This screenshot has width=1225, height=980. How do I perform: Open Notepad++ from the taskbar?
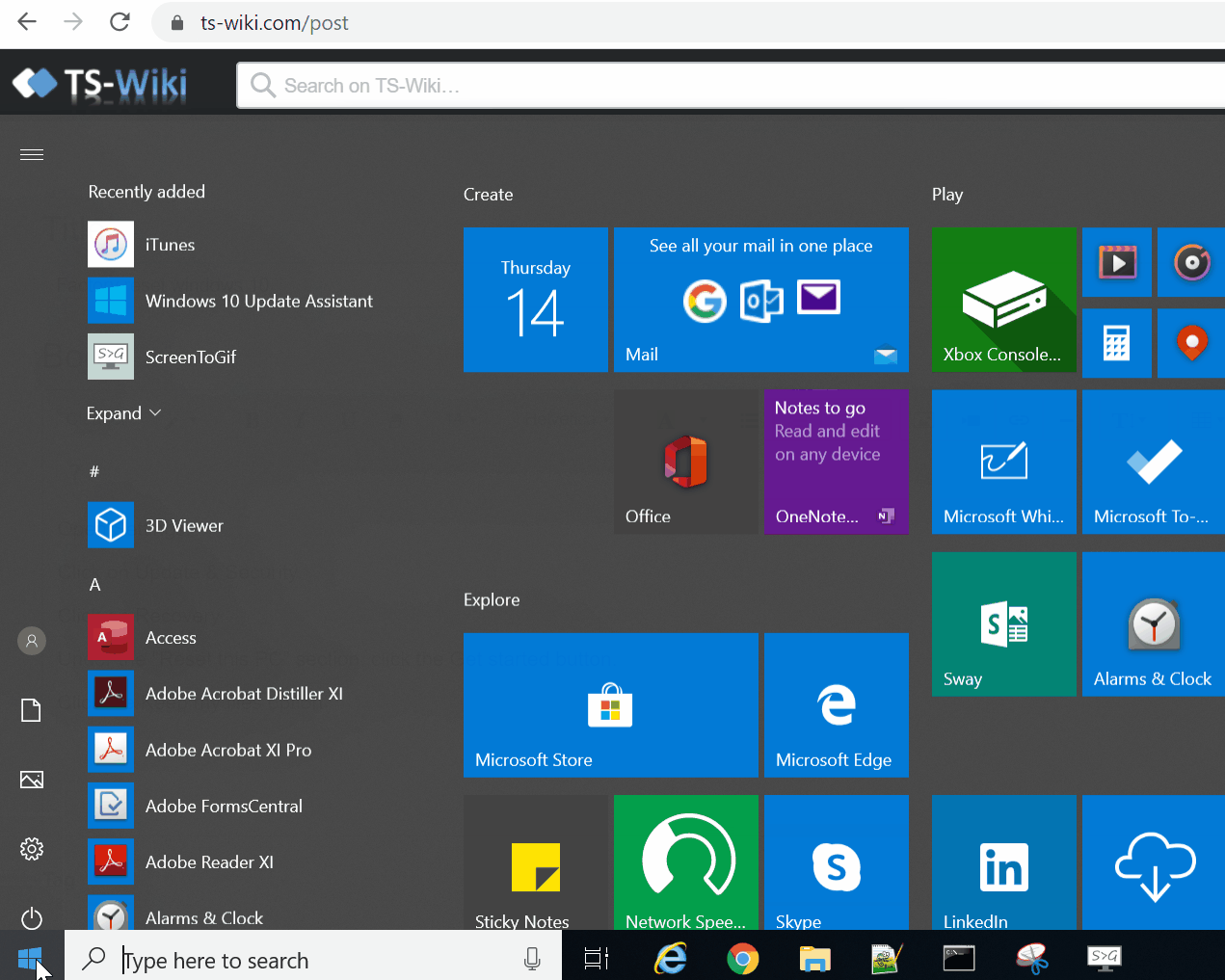(887, 958)
